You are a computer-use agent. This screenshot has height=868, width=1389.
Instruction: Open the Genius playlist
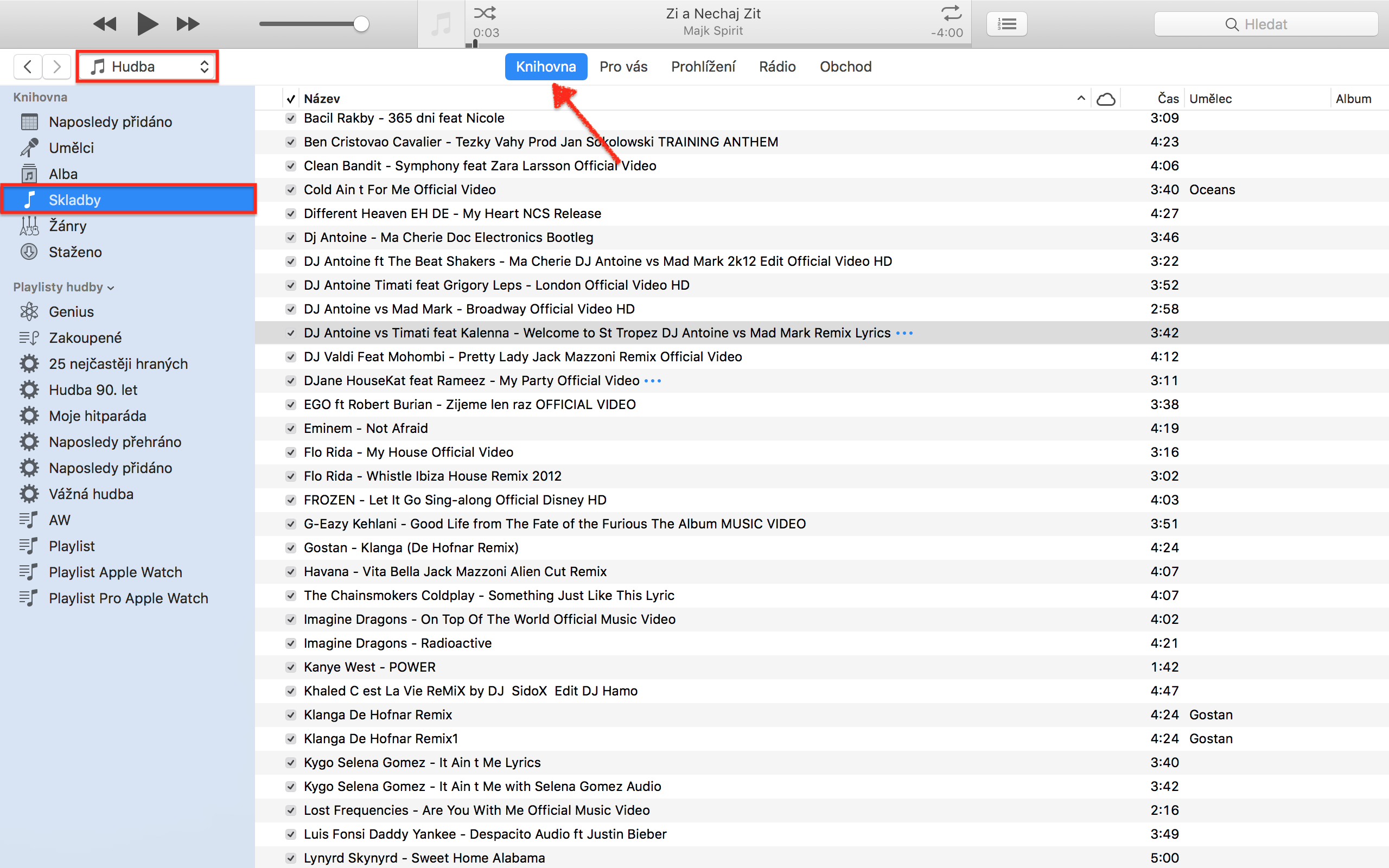coord(128,312)
